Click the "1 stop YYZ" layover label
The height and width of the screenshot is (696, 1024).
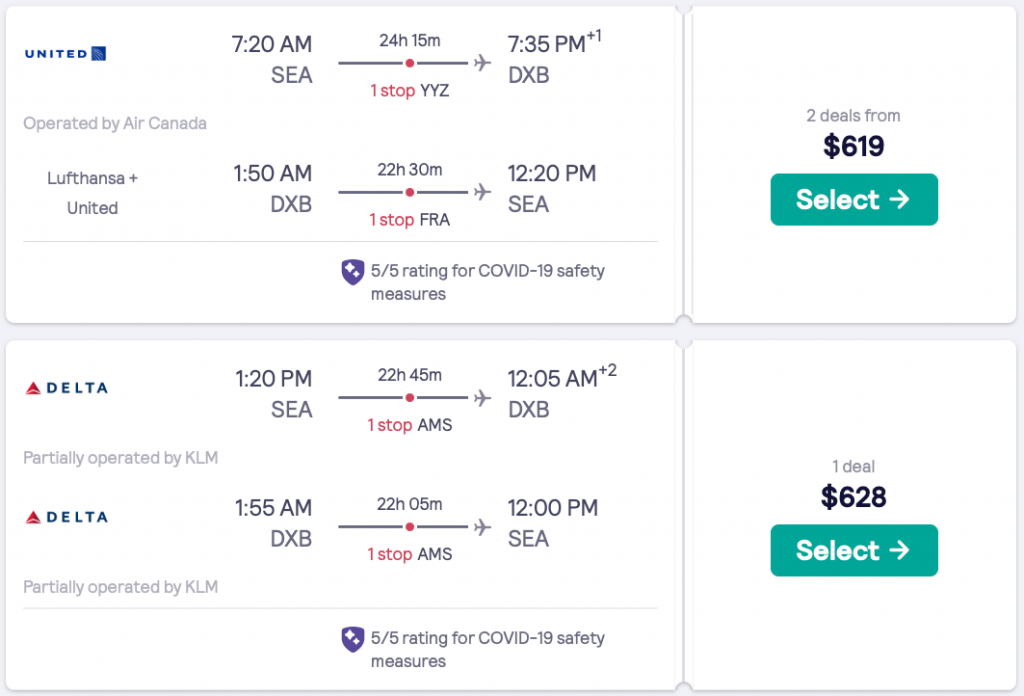[410, 91]
